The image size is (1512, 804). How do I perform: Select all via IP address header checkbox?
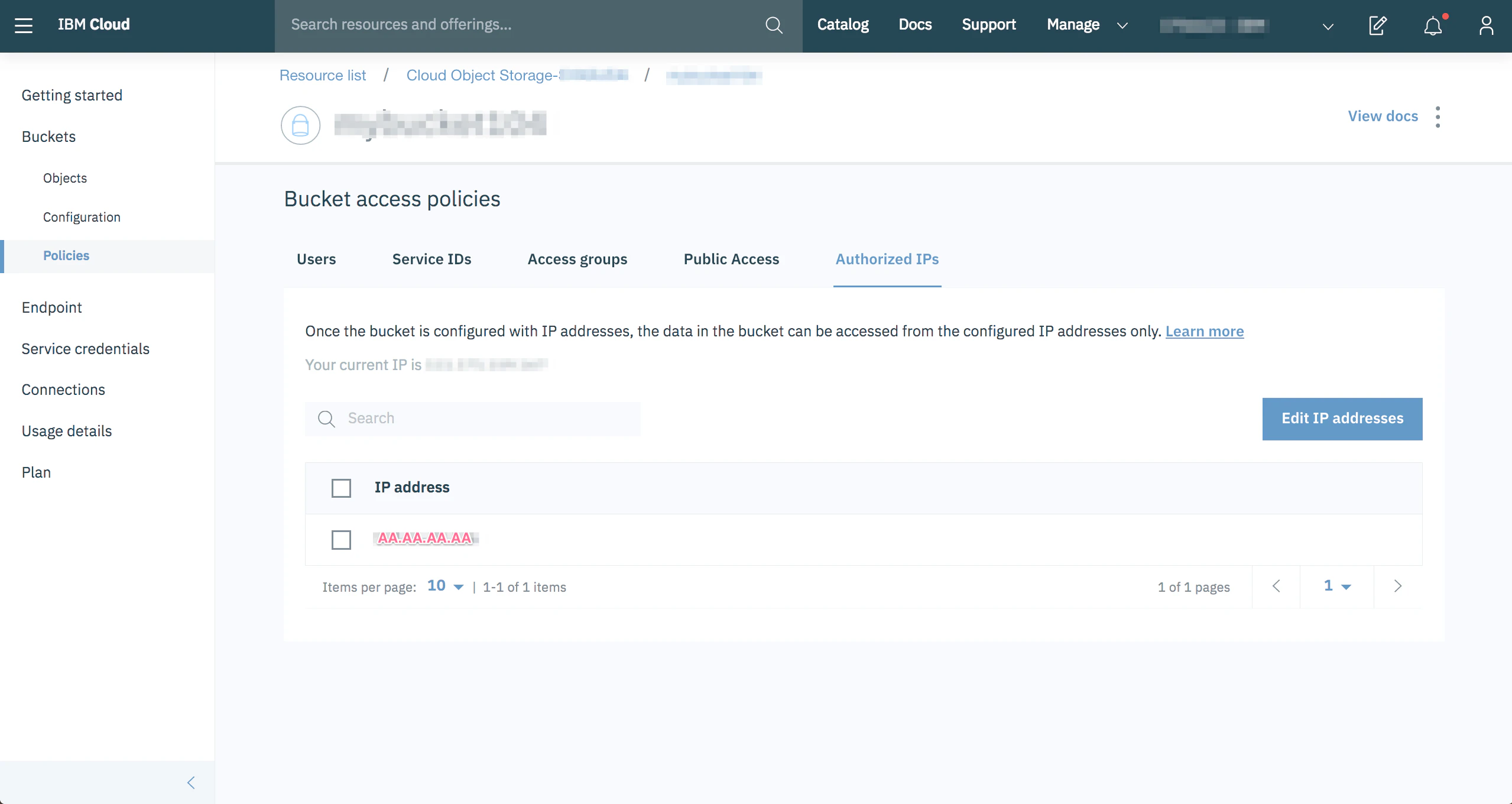(341, 488)
